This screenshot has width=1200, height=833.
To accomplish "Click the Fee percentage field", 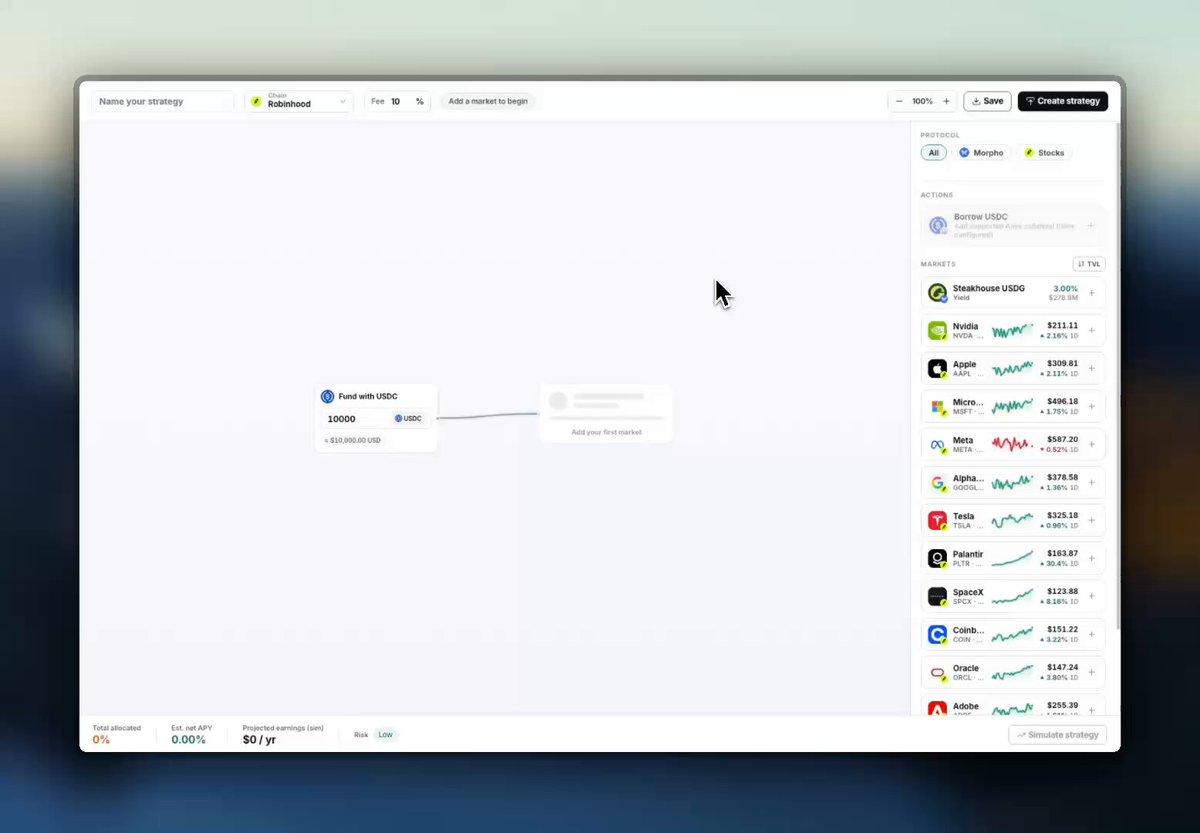I will [397, 101].
